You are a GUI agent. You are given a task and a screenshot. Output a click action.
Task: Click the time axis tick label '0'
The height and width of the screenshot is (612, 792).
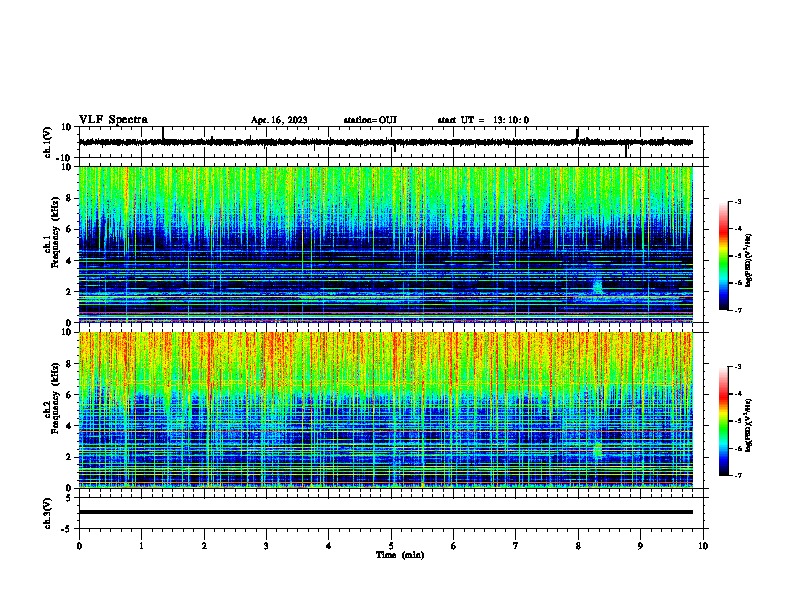[79, 546]
